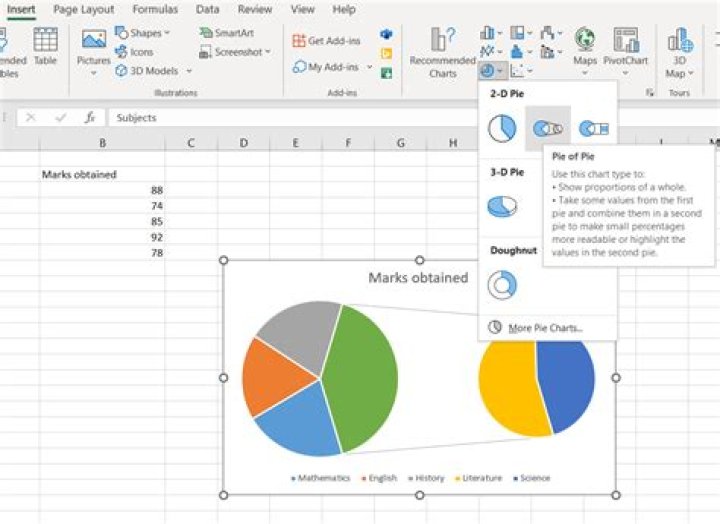Click the Table icon in ribbon

(x=45, y=47)
